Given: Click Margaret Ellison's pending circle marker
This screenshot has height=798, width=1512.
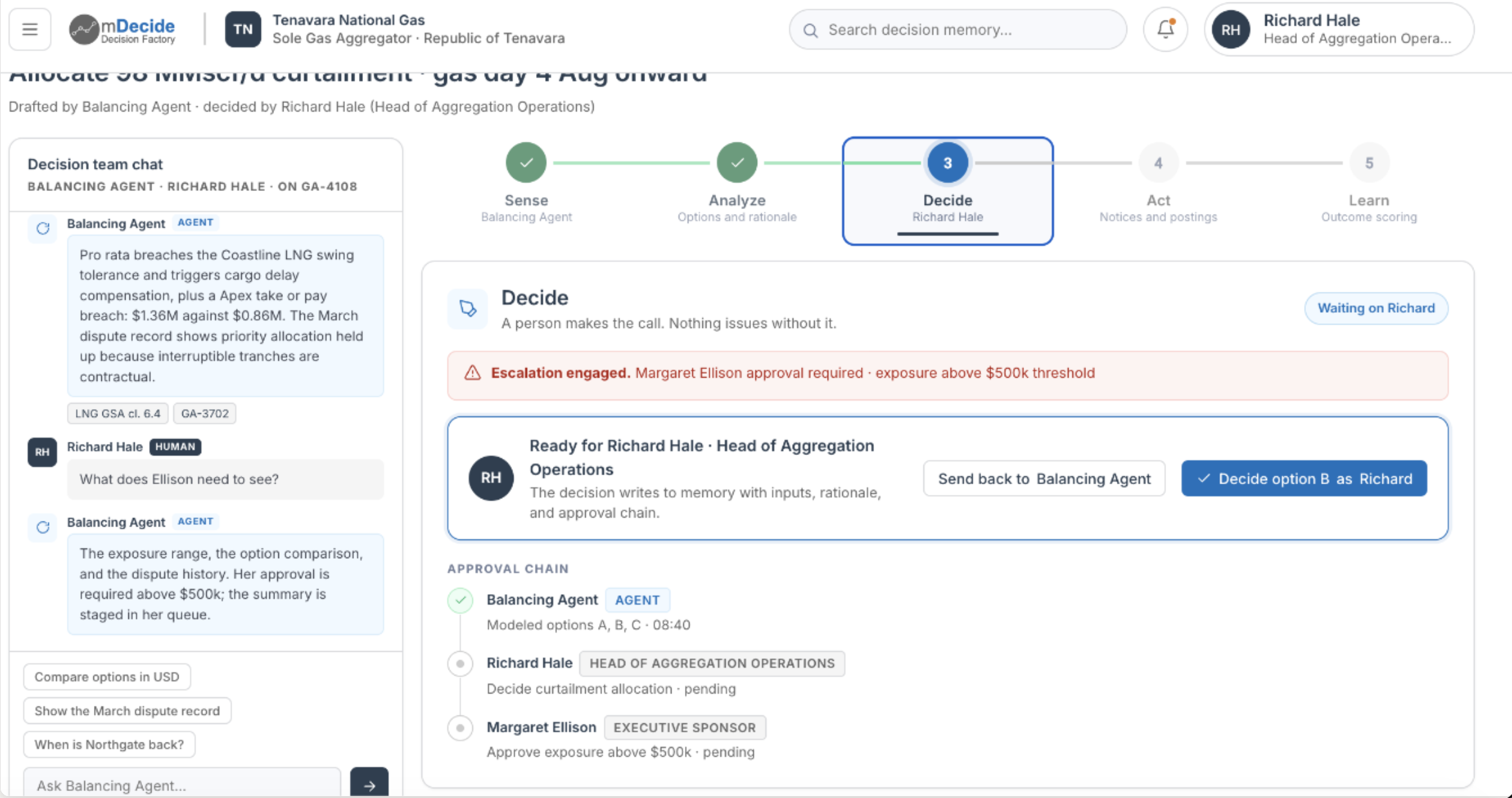Looking at the screenshot, I should [x=460, y=728].
